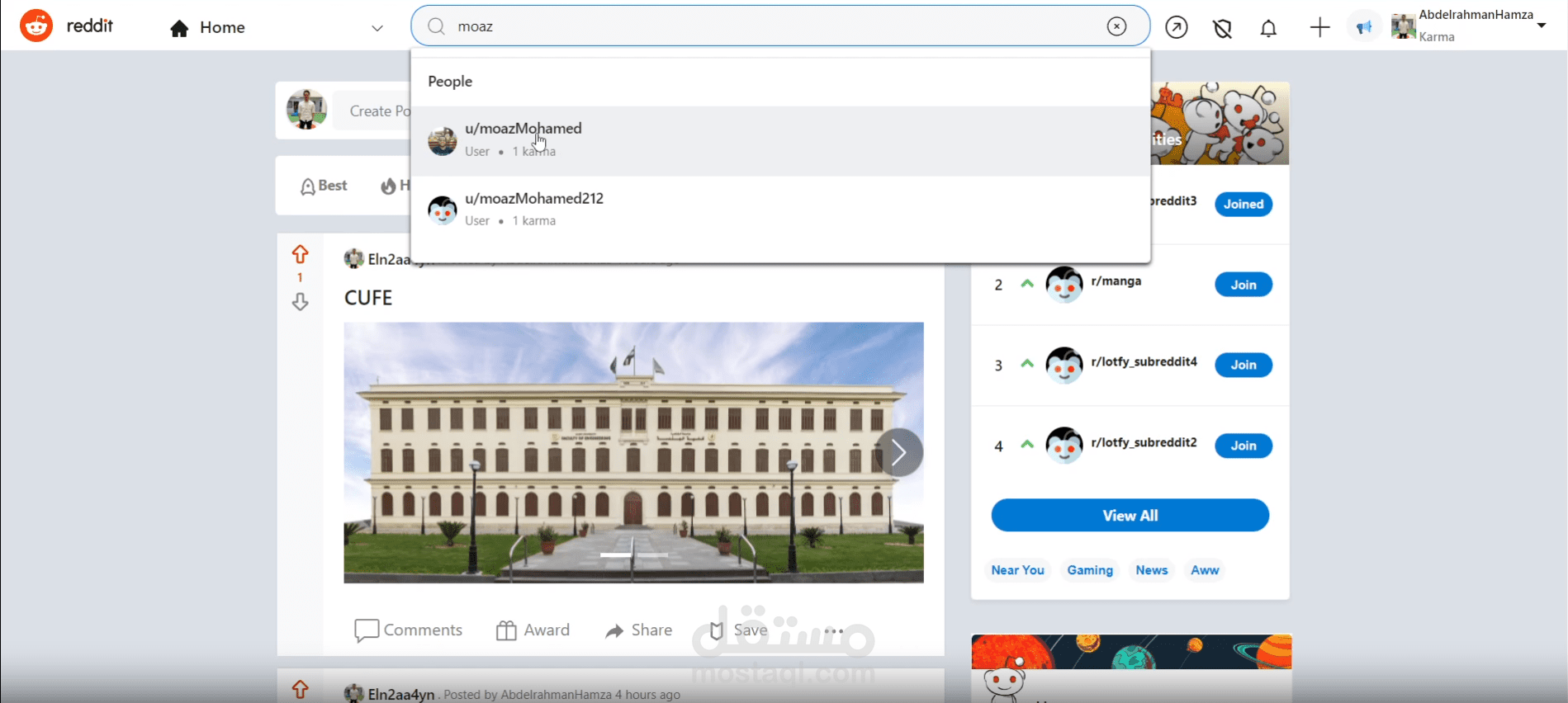This screenshot has width=1568, height=703.
Task: Save the CUFE post
Action: [738, 630]
